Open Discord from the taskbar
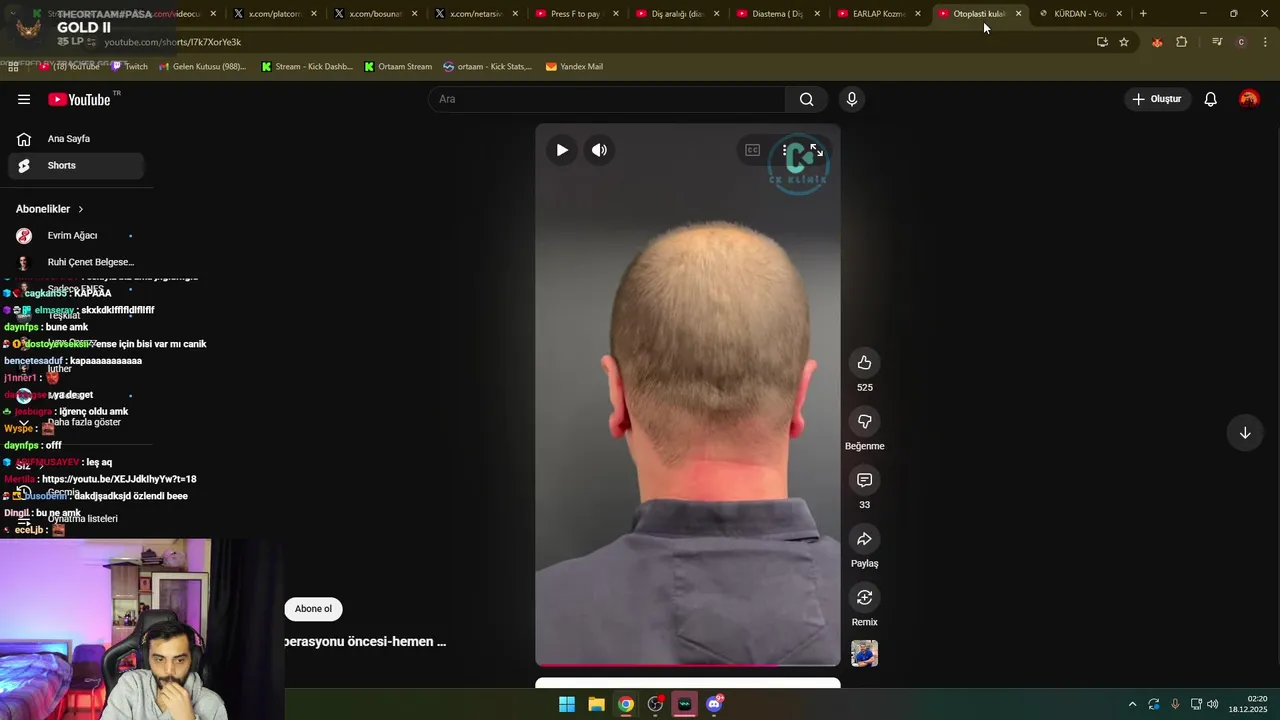The height and width of the screenshot is (720, 1280). (714, 704)
